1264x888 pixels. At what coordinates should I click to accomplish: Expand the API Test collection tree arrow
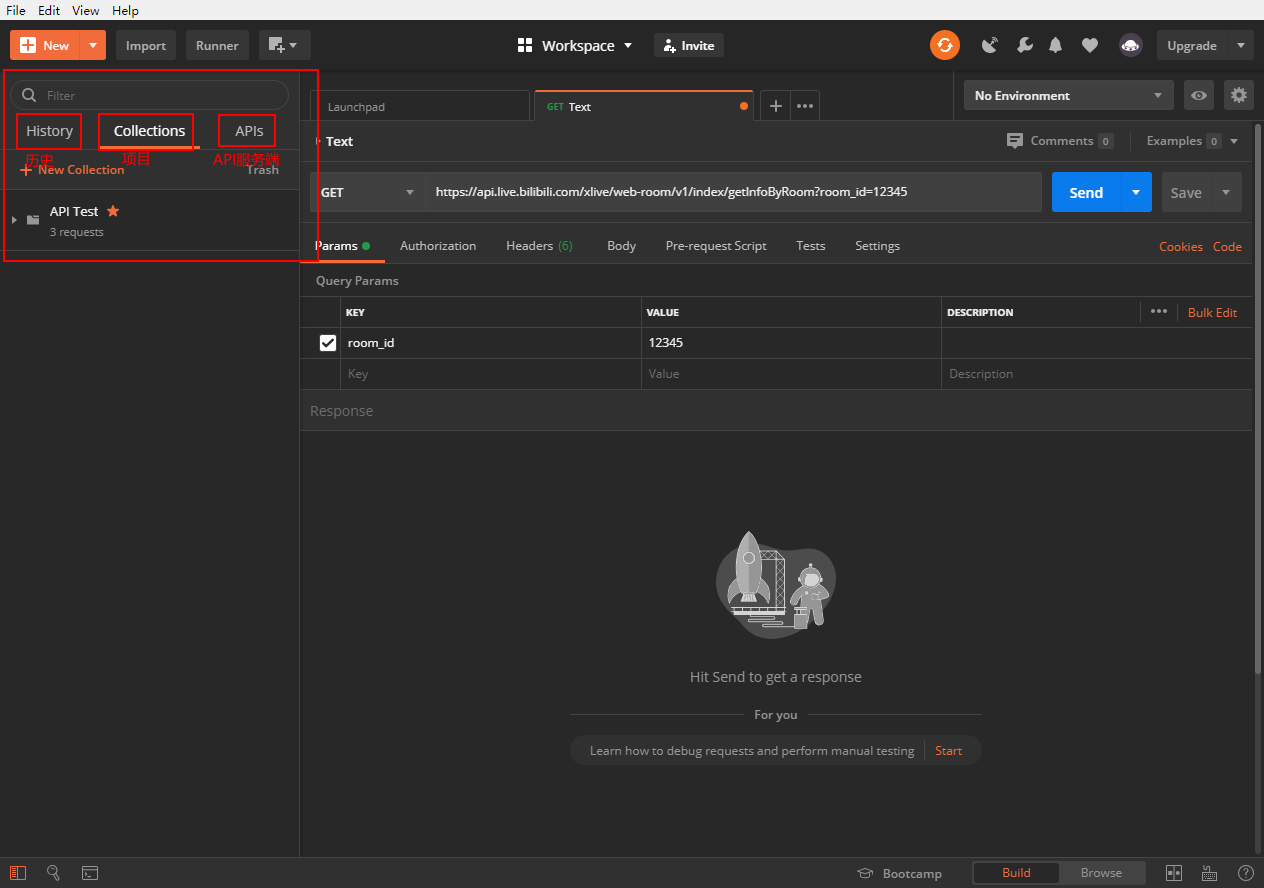(x=14, y=220)
